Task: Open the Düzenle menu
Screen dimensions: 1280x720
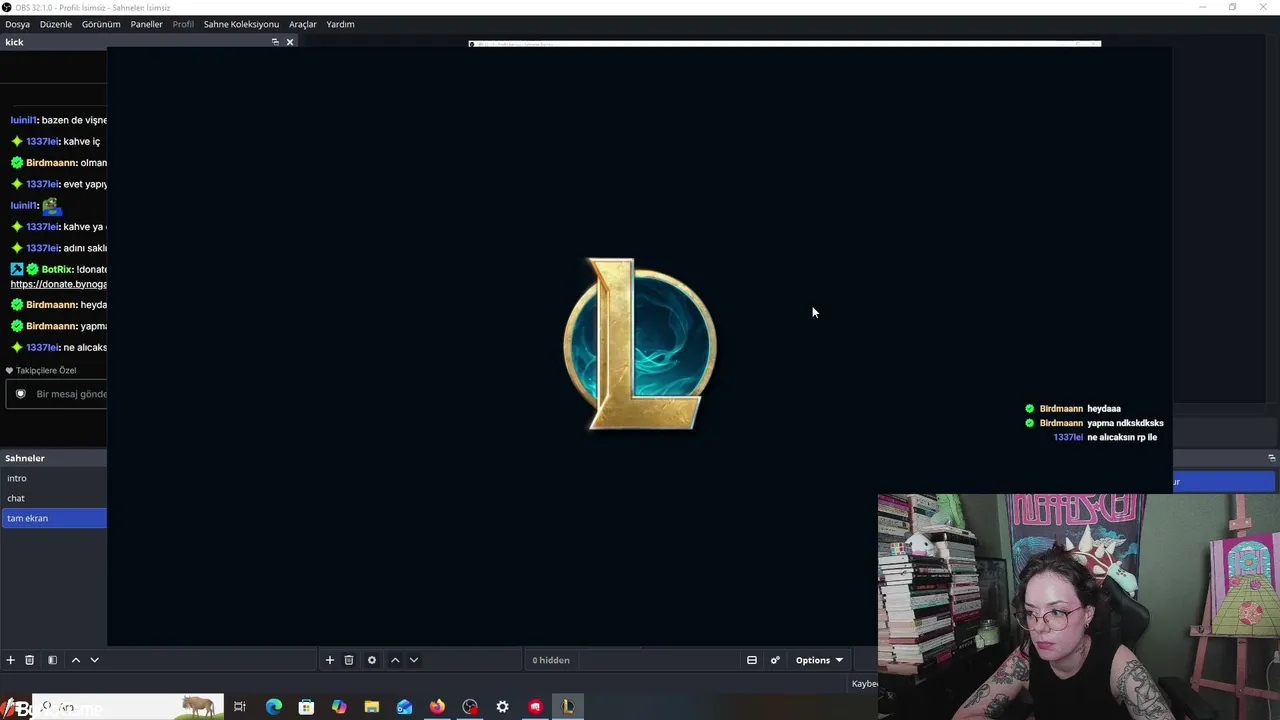Action: tap(56, 24)
